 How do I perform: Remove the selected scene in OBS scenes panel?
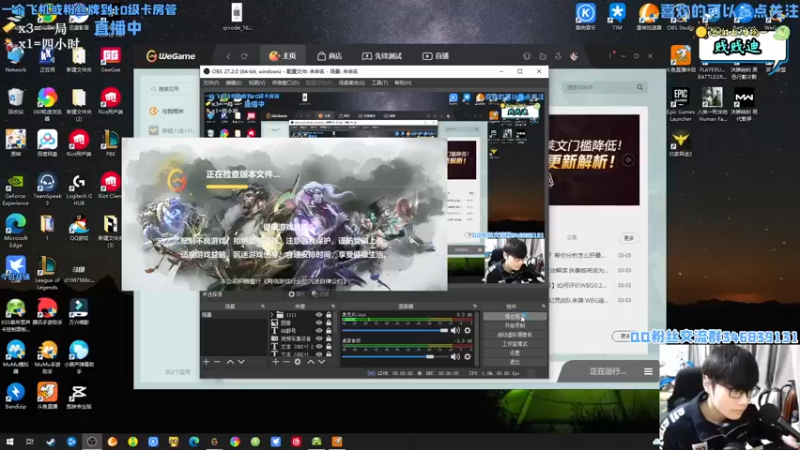217,362
